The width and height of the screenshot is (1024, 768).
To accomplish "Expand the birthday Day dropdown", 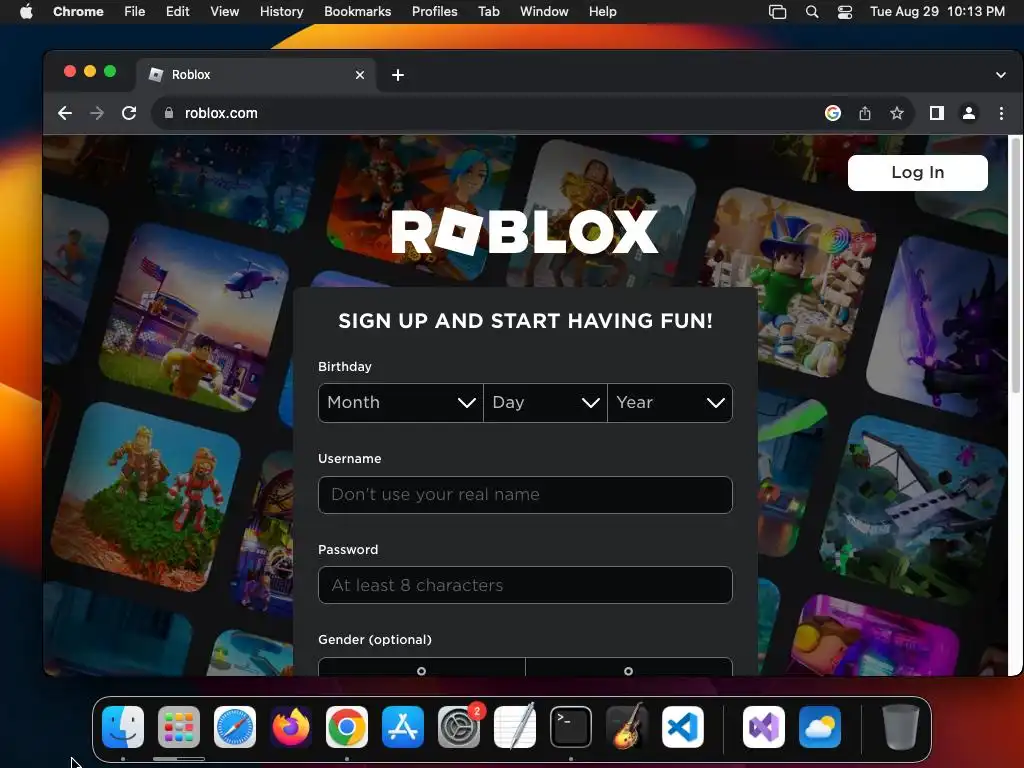I will coord(545,402).
